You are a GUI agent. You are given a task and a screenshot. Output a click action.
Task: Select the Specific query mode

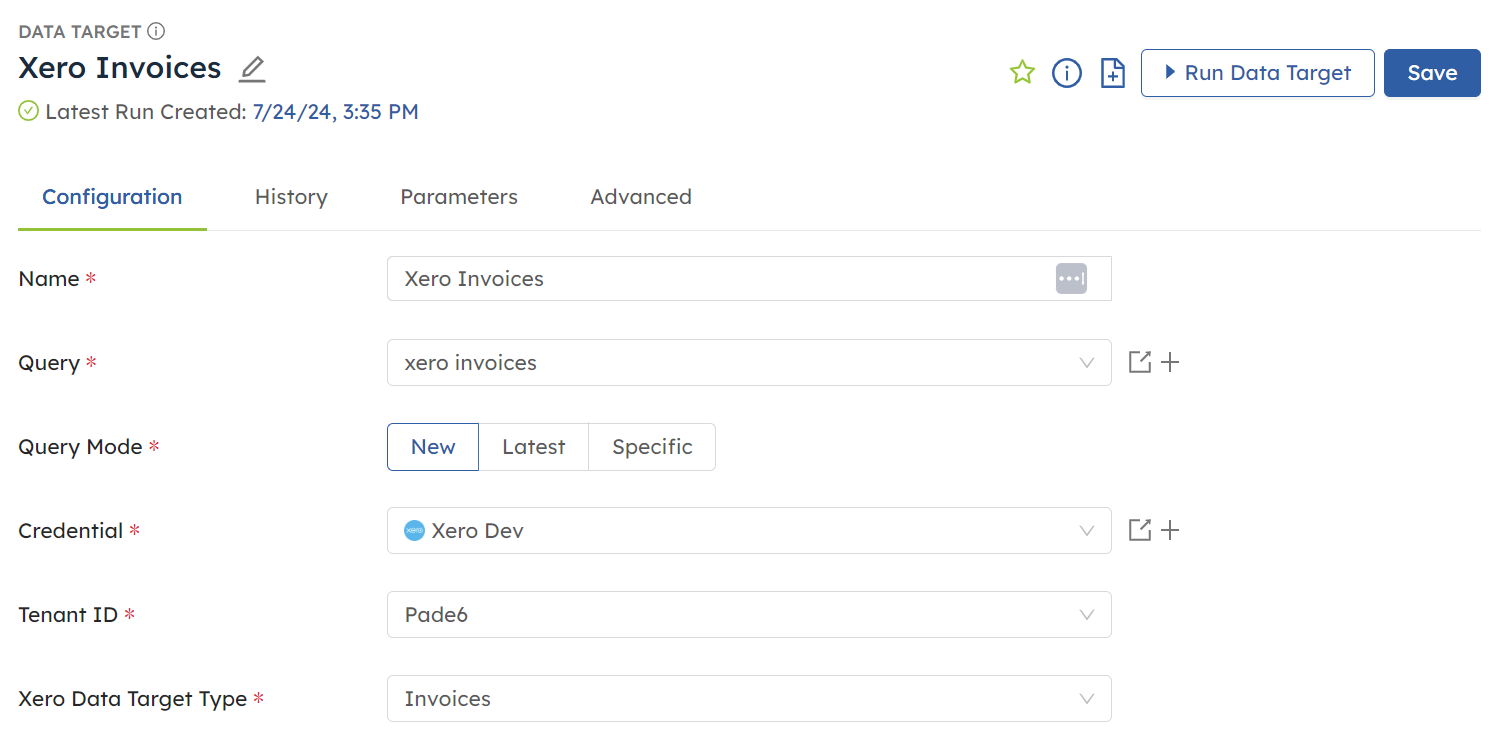tap(652, 447)
